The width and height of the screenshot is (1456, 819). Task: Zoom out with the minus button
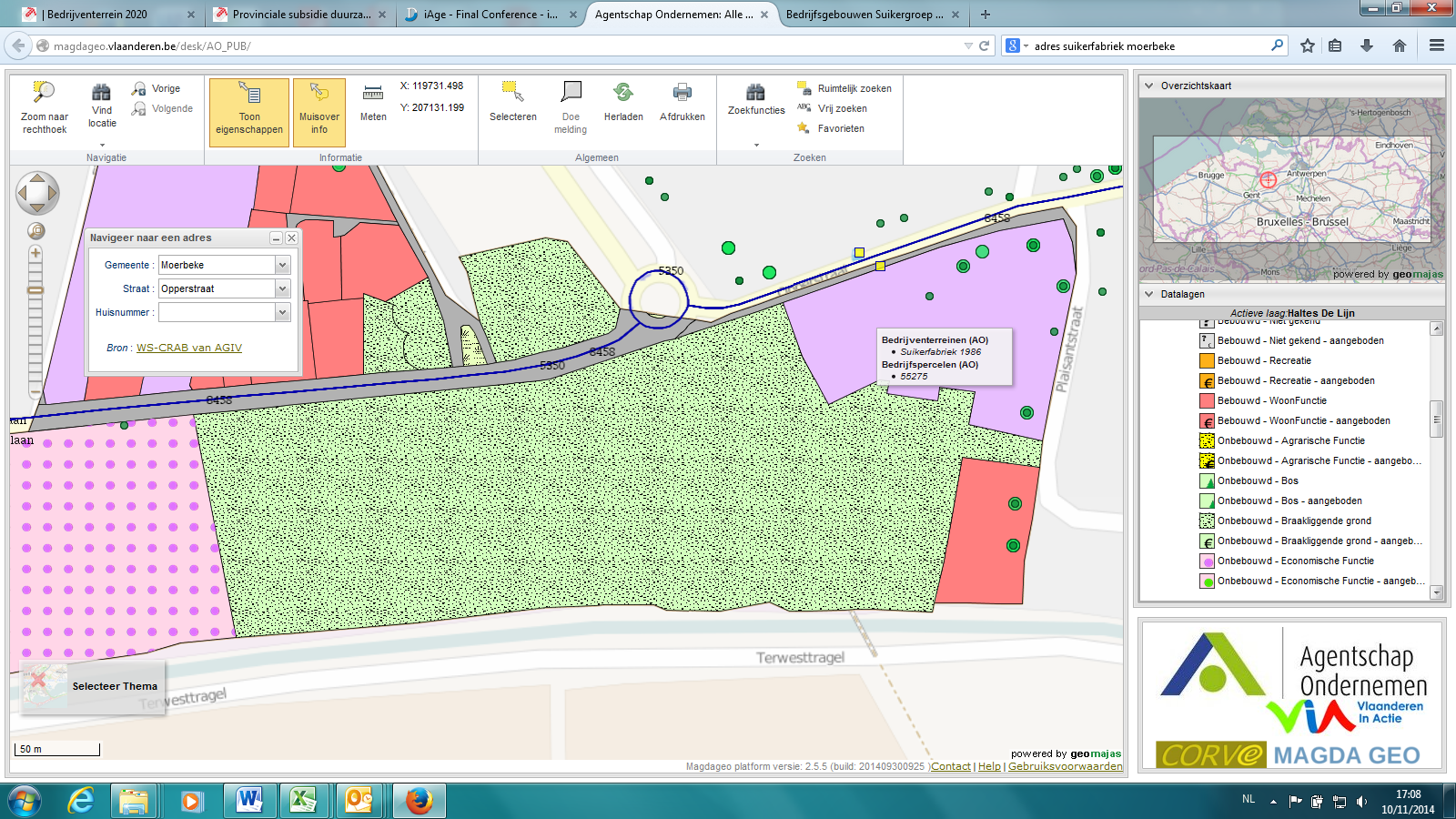click(x=35, y=393)
